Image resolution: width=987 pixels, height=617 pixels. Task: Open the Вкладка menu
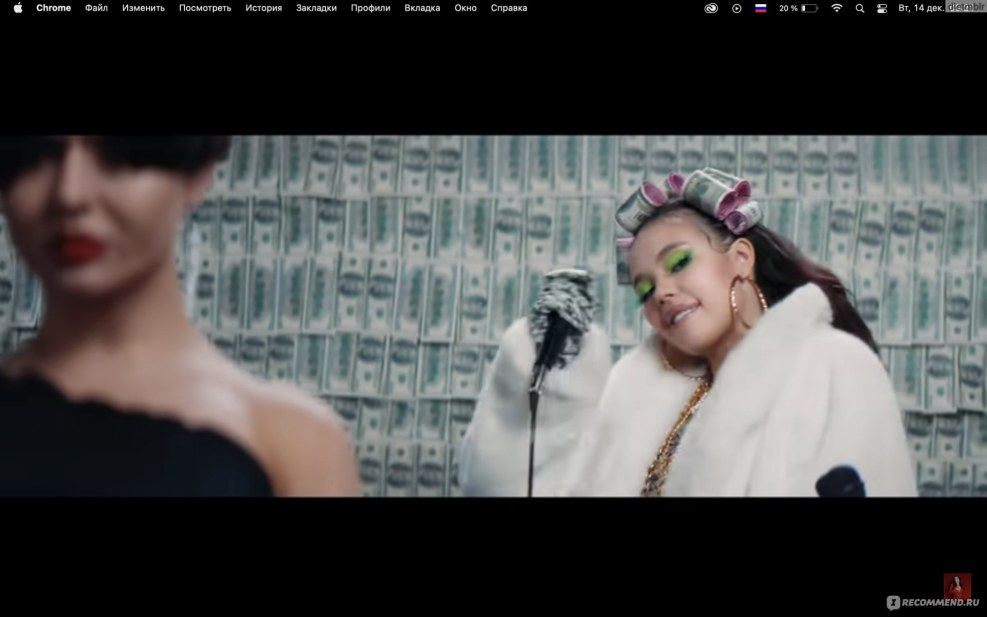tap(422, 8)
